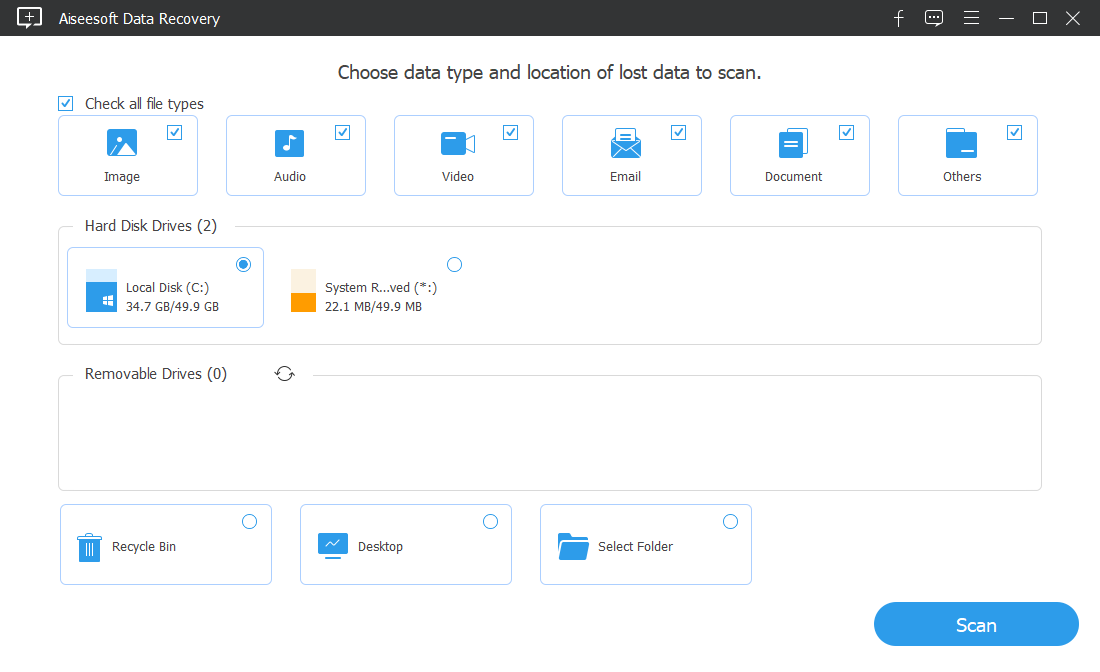Click the Aiseesoft app logo icon

point(29,18)
